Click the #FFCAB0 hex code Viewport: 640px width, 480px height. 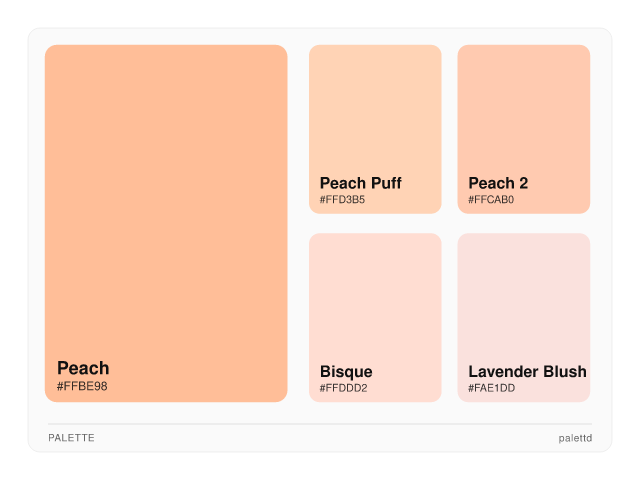(x=491, y=199)
